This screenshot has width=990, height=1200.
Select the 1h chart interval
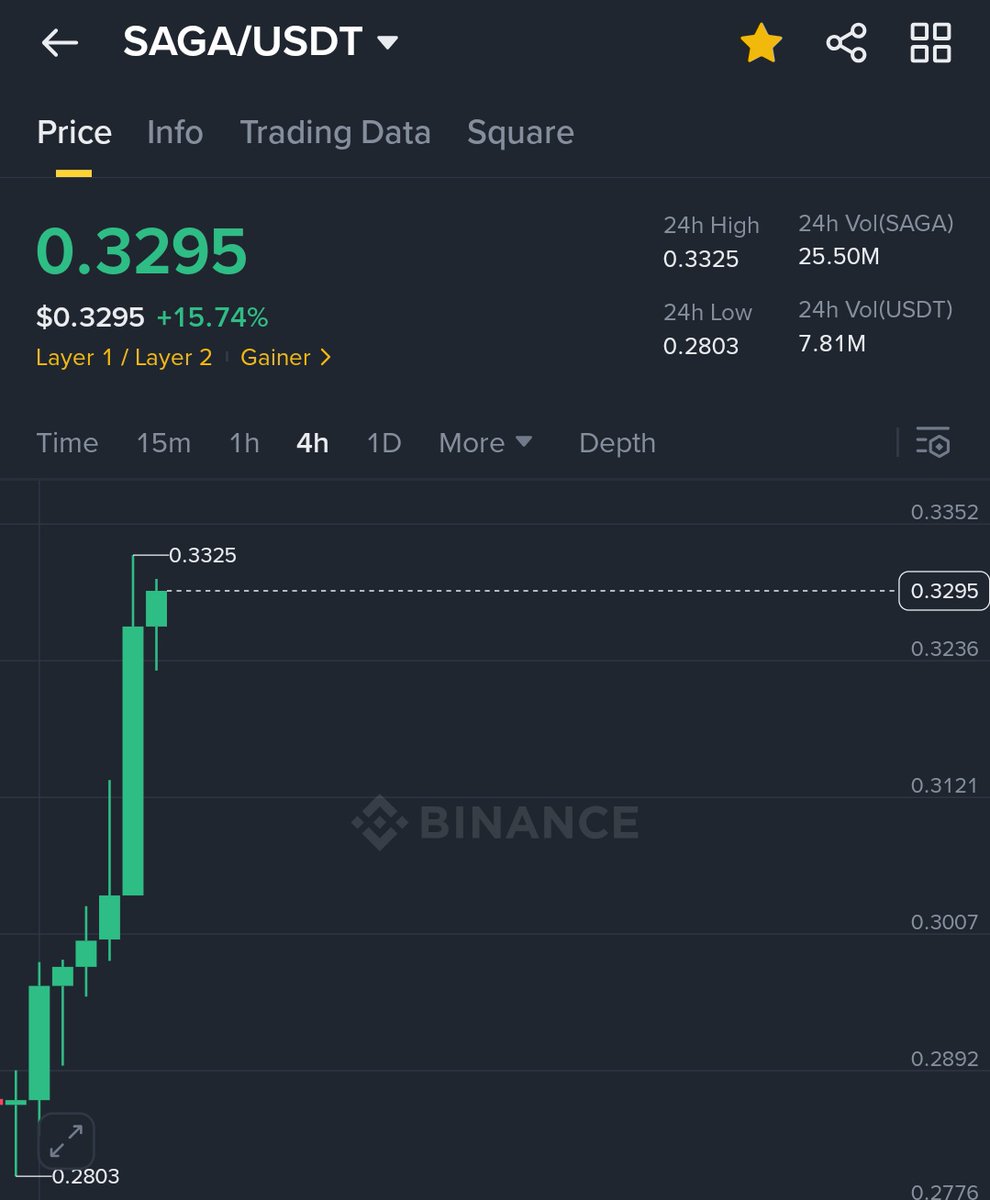point(244,443)
